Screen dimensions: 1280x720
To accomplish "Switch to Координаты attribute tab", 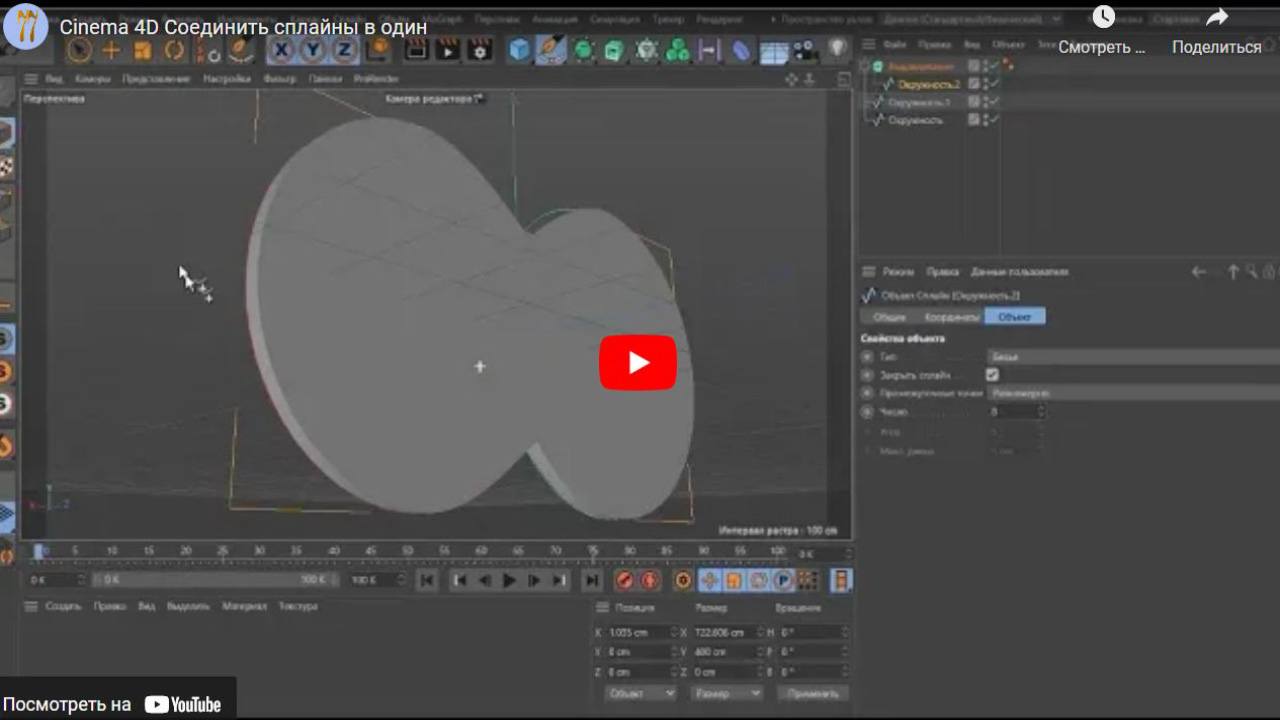I will (x=950, y=317).
